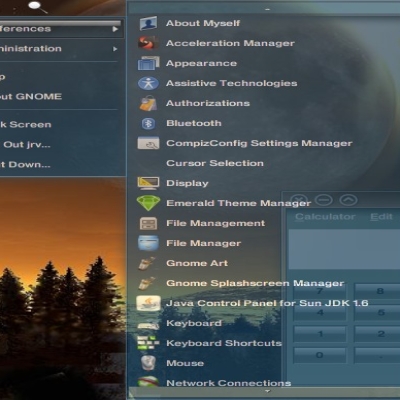Choose Bluetooth preferences entry
Screen dimensions: 400x400
pos(194,123)
